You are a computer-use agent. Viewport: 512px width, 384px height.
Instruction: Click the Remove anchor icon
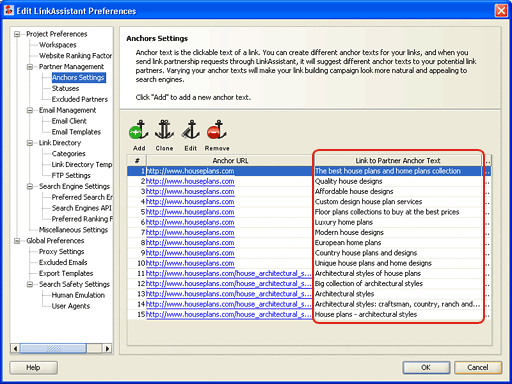click(217, 130)
